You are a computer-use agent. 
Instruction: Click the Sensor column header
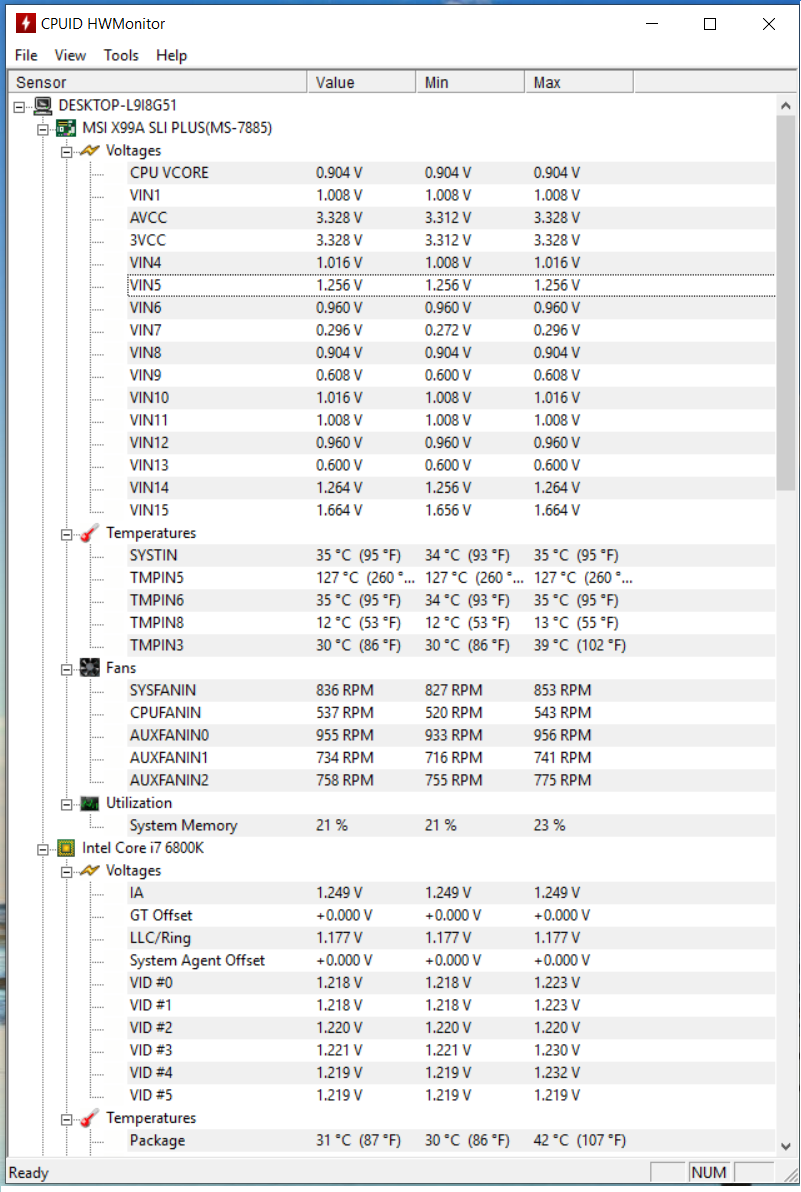click(x=157, y=82)
